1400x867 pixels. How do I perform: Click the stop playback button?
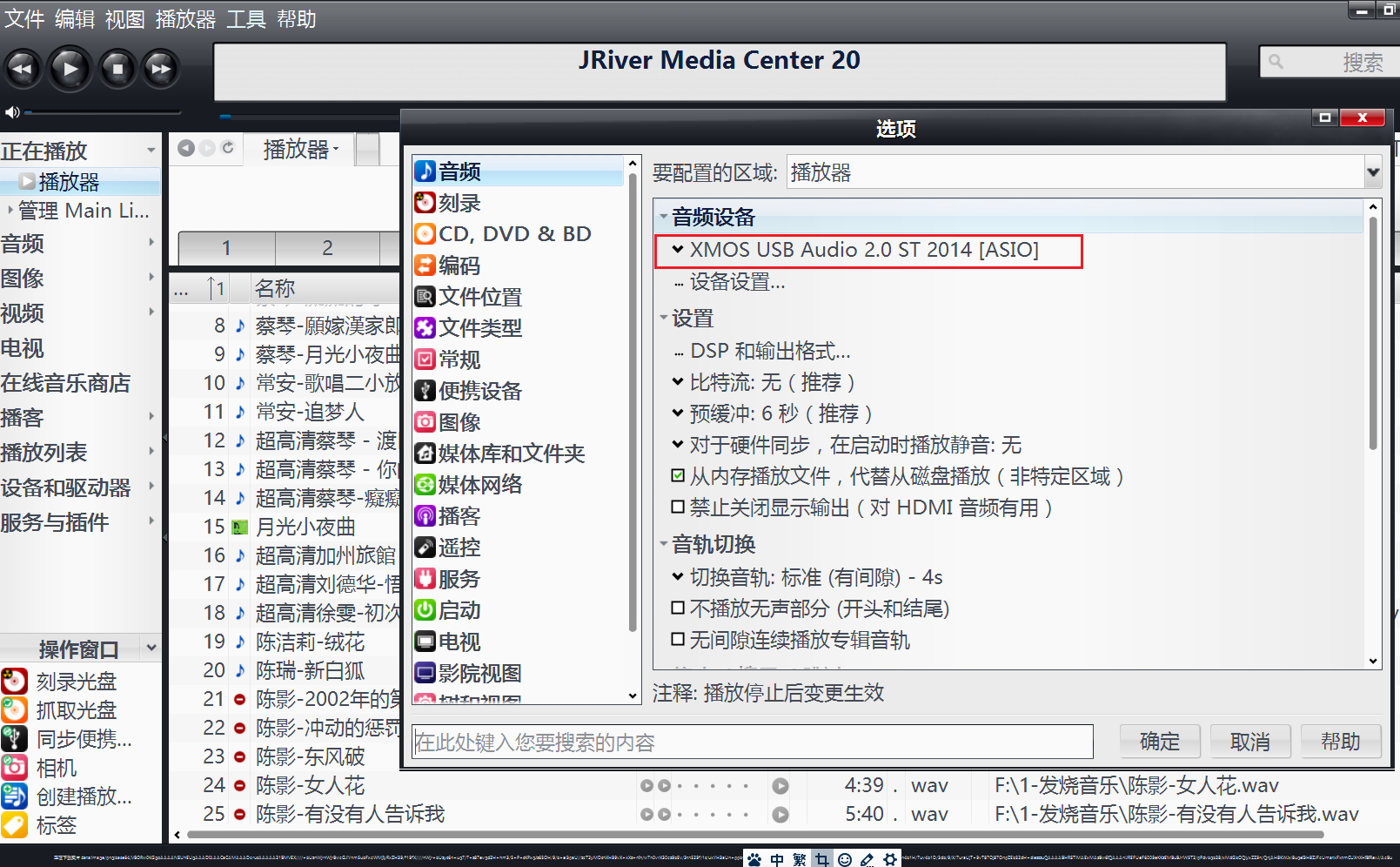pos(117,69)
